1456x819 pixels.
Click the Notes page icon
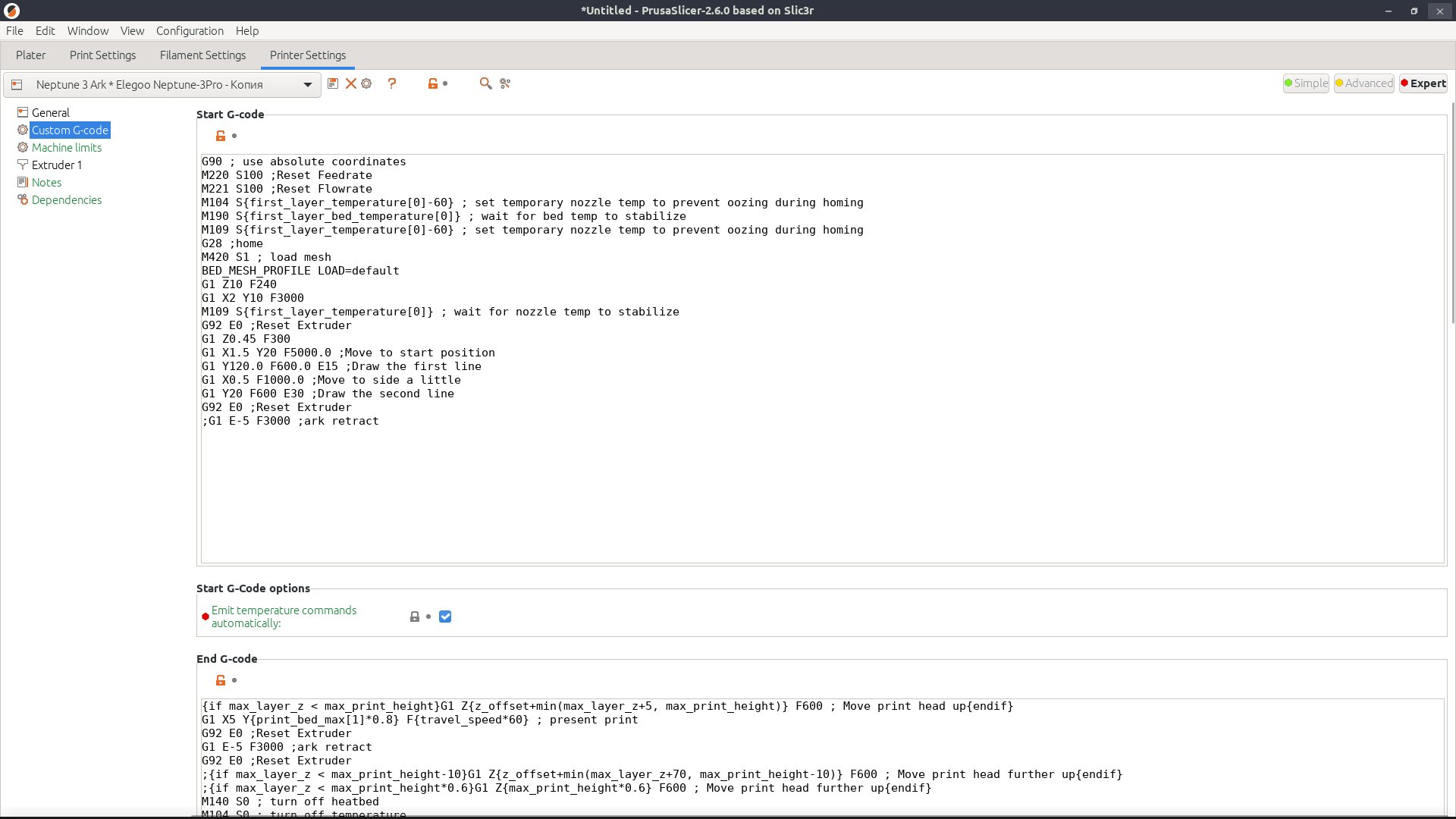point(23,182)
